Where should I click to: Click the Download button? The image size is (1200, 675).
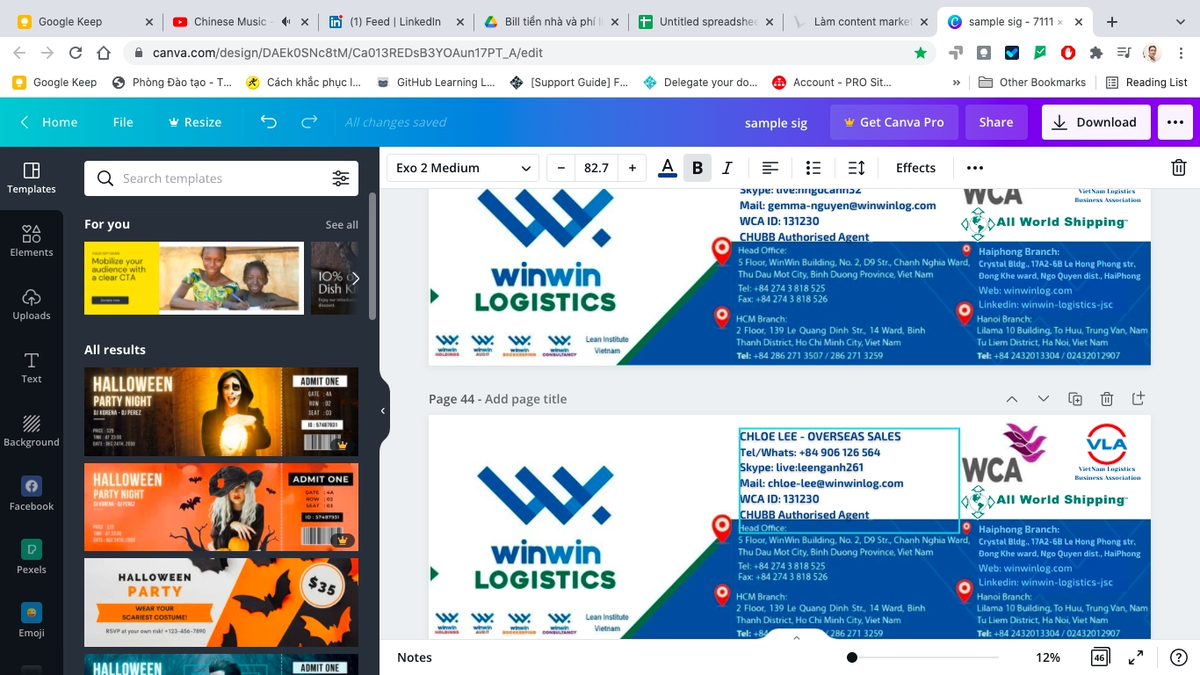coord(1096,122)
